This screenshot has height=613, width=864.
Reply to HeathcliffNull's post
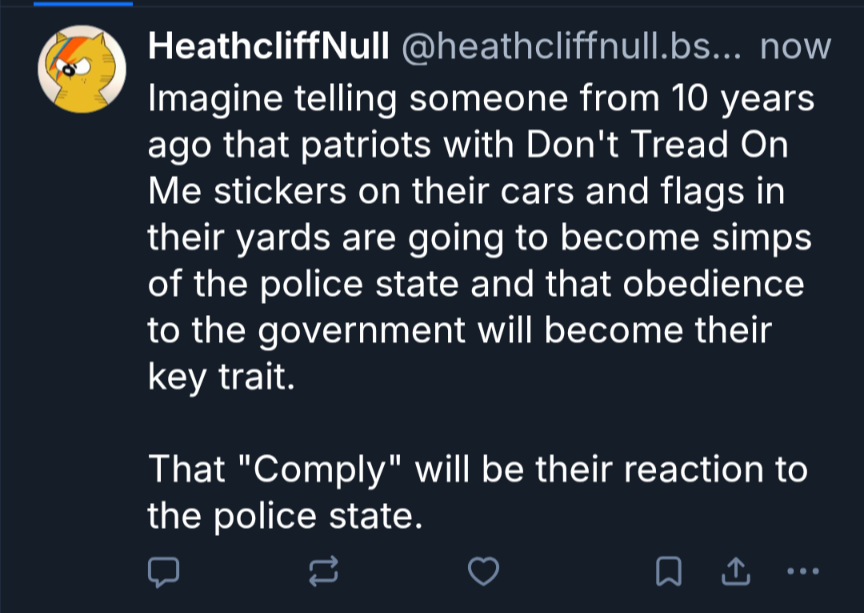pos(162,571)
